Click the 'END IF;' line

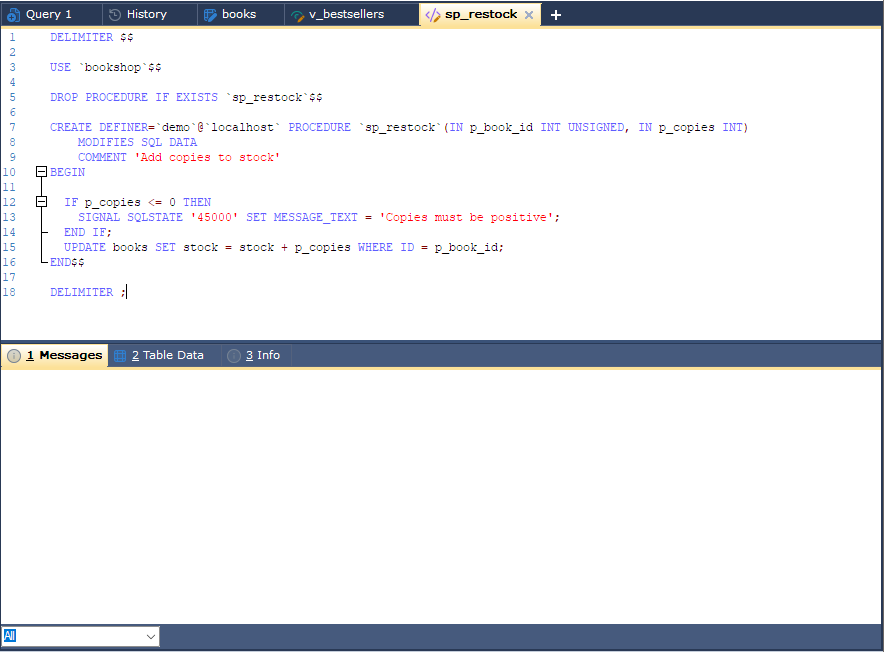(87, 232)
